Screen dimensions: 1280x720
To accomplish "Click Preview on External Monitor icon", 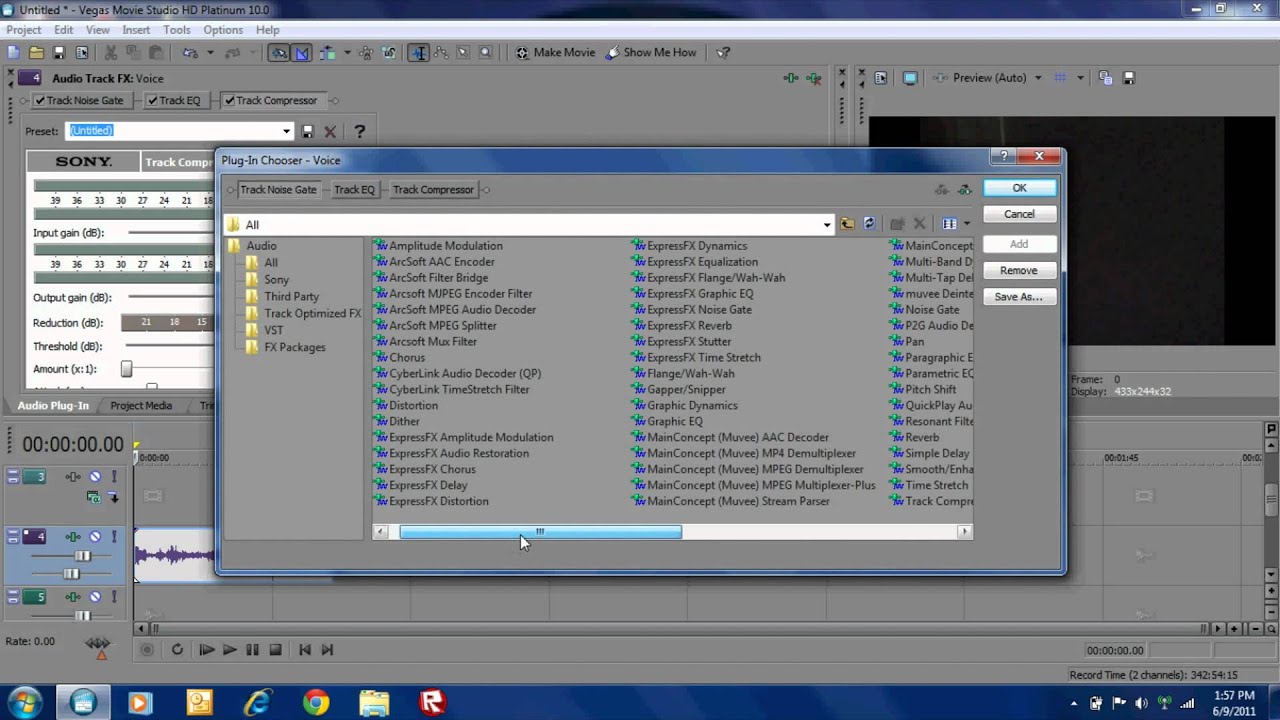I will (909, 78).
